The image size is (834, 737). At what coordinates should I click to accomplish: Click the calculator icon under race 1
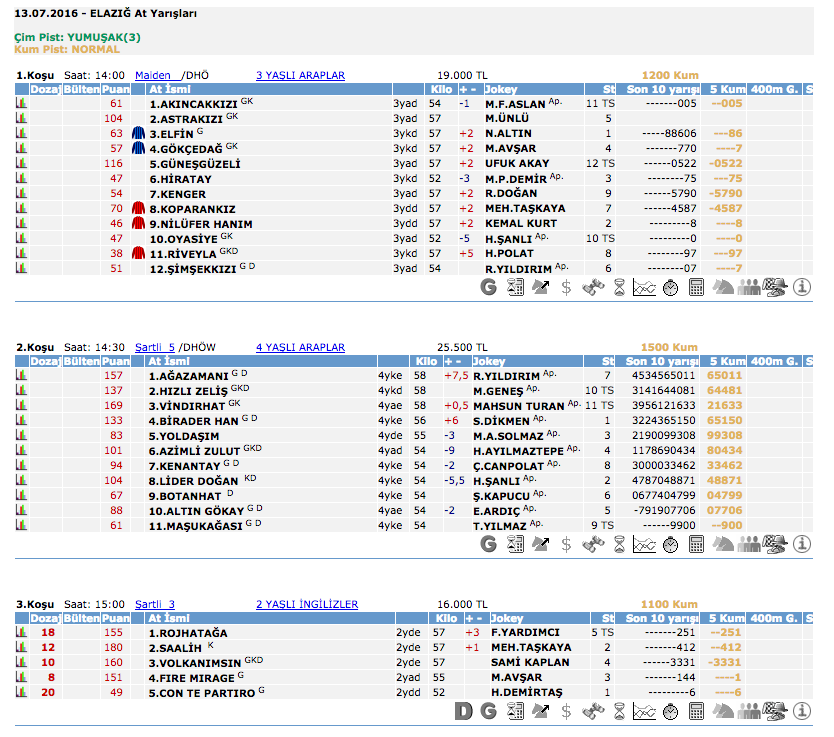696,288
